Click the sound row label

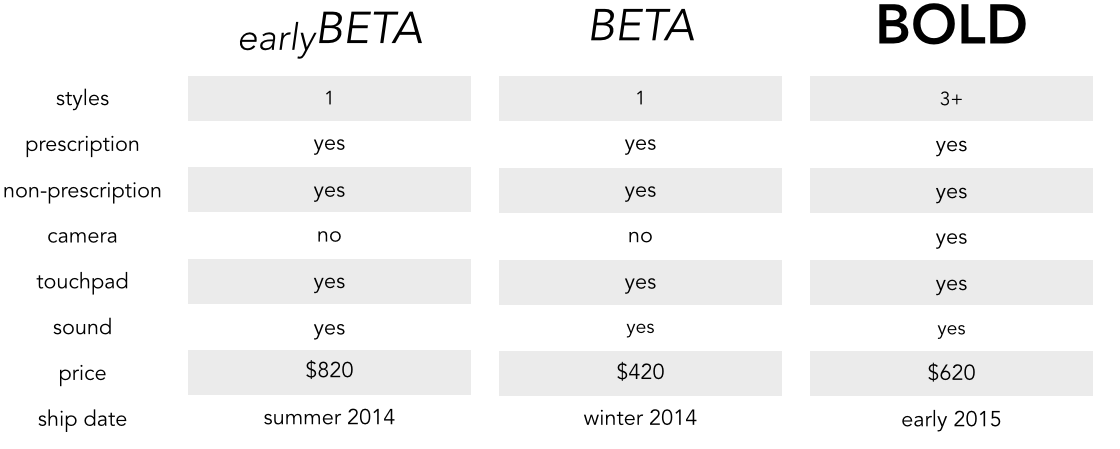tap(82, 328)
